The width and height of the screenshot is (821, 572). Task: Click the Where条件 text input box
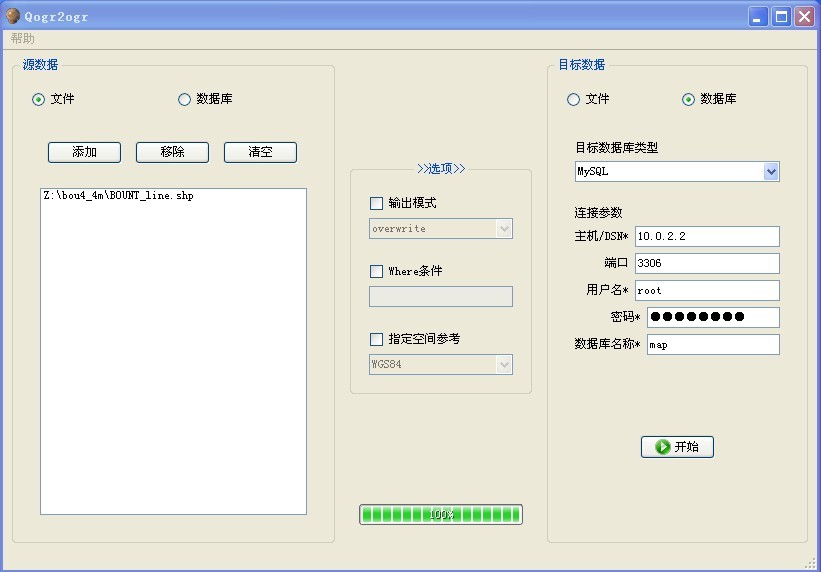[x=441, y=296]
